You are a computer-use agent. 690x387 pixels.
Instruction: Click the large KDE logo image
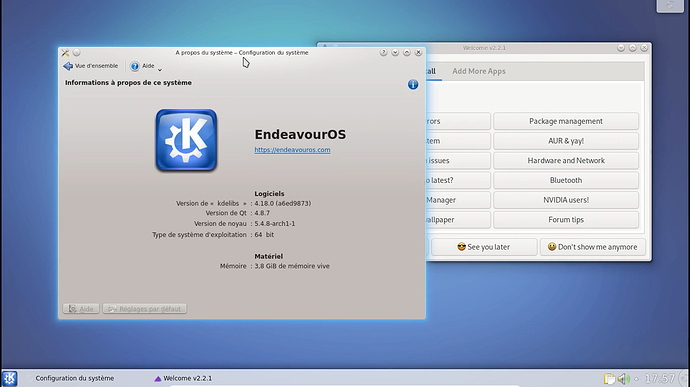pyautogui.click(x=186, y=140)
